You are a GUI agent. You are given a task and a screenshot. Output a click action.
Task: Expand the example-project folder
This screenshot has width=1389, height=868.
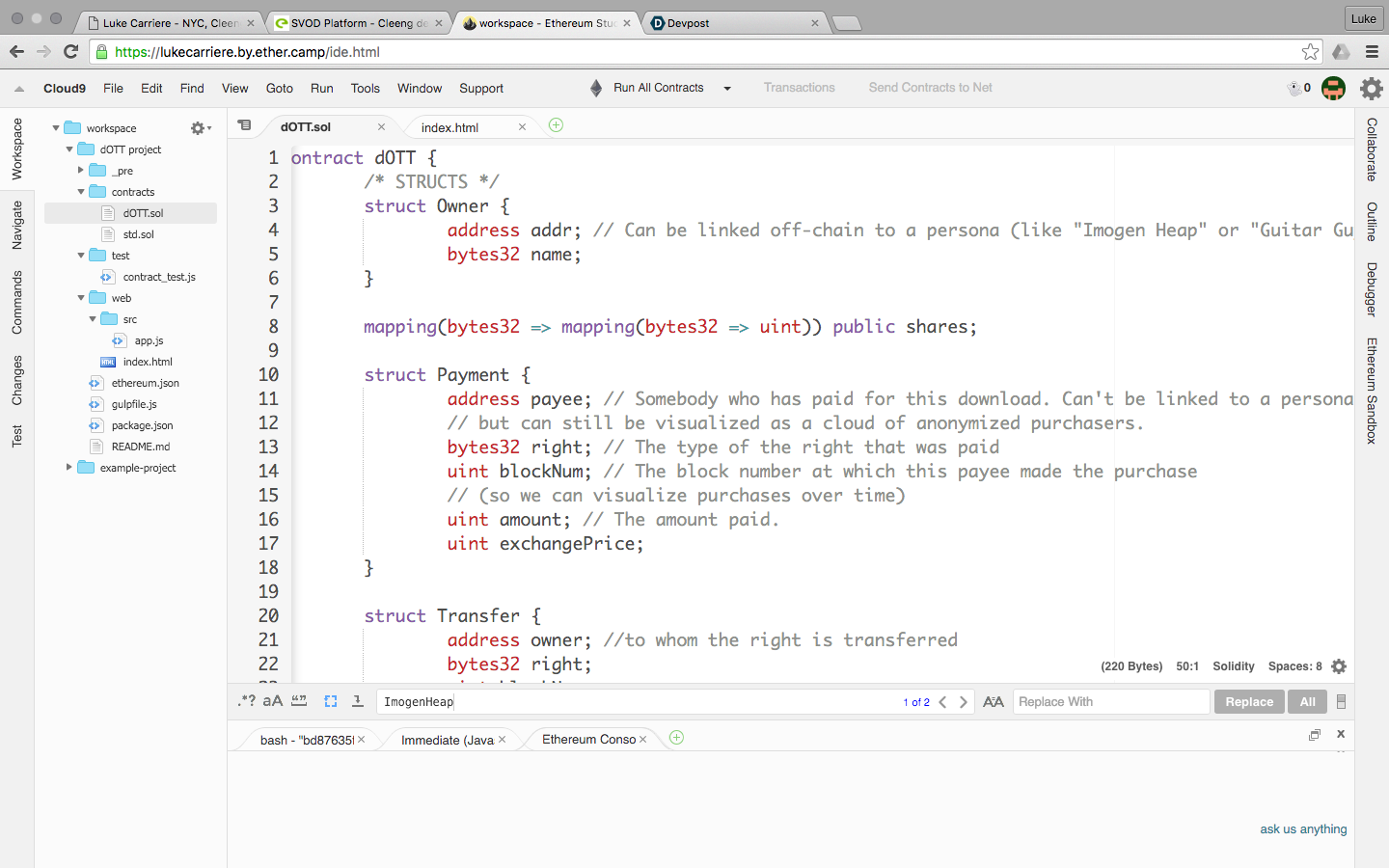pyautogui.click(x=69, y=468)
